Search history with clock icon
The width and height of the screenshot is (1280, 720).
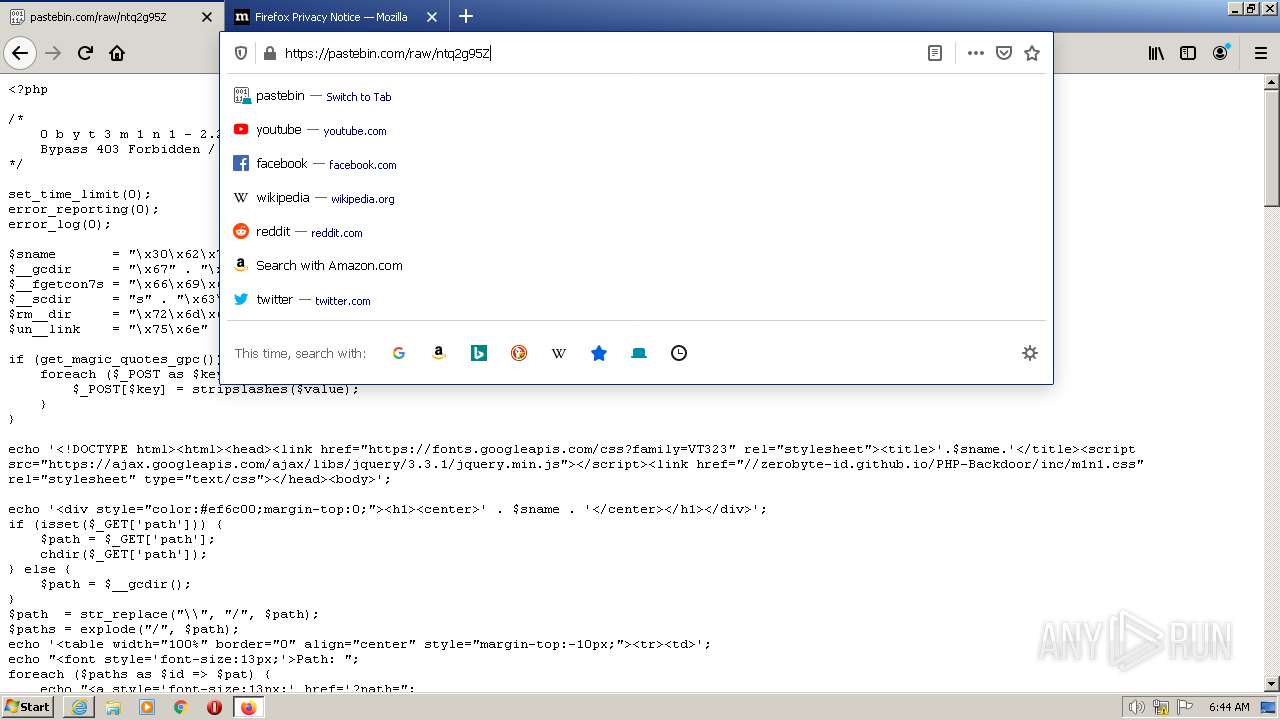click(x=679, y=353)
